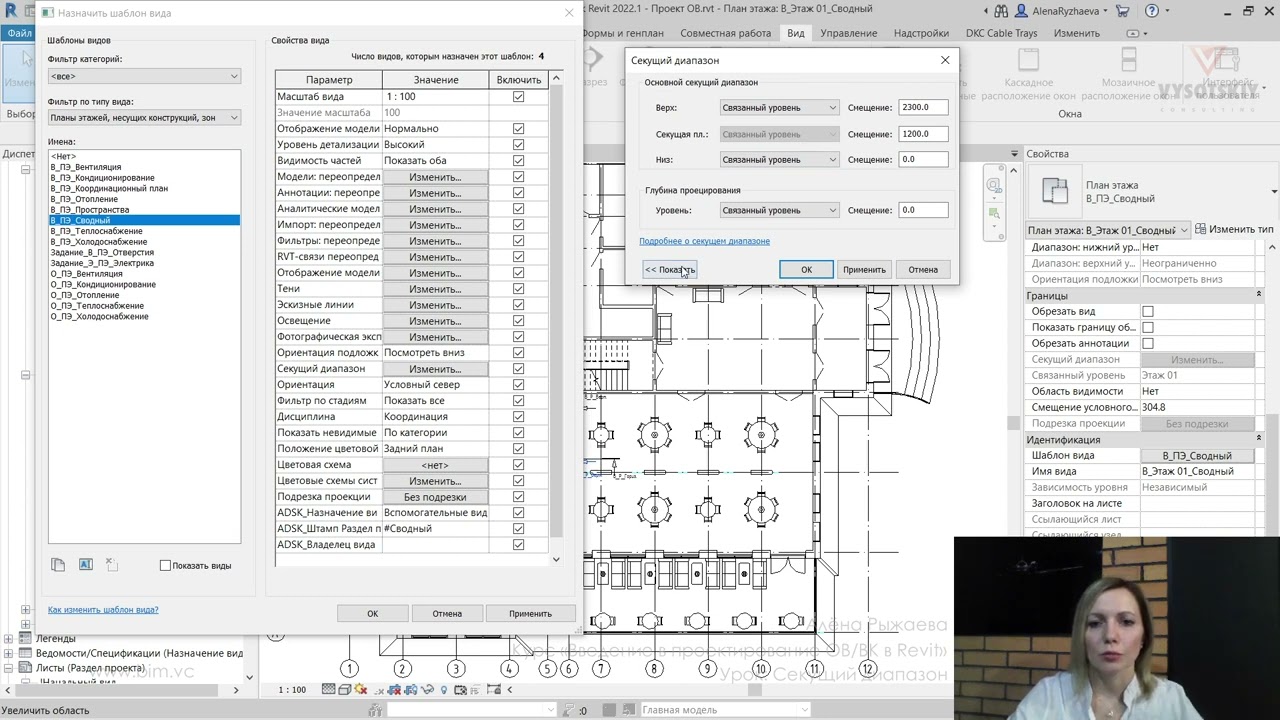Click the duplicate view template icon
1280x720 pixels.
tap(58, 565)
